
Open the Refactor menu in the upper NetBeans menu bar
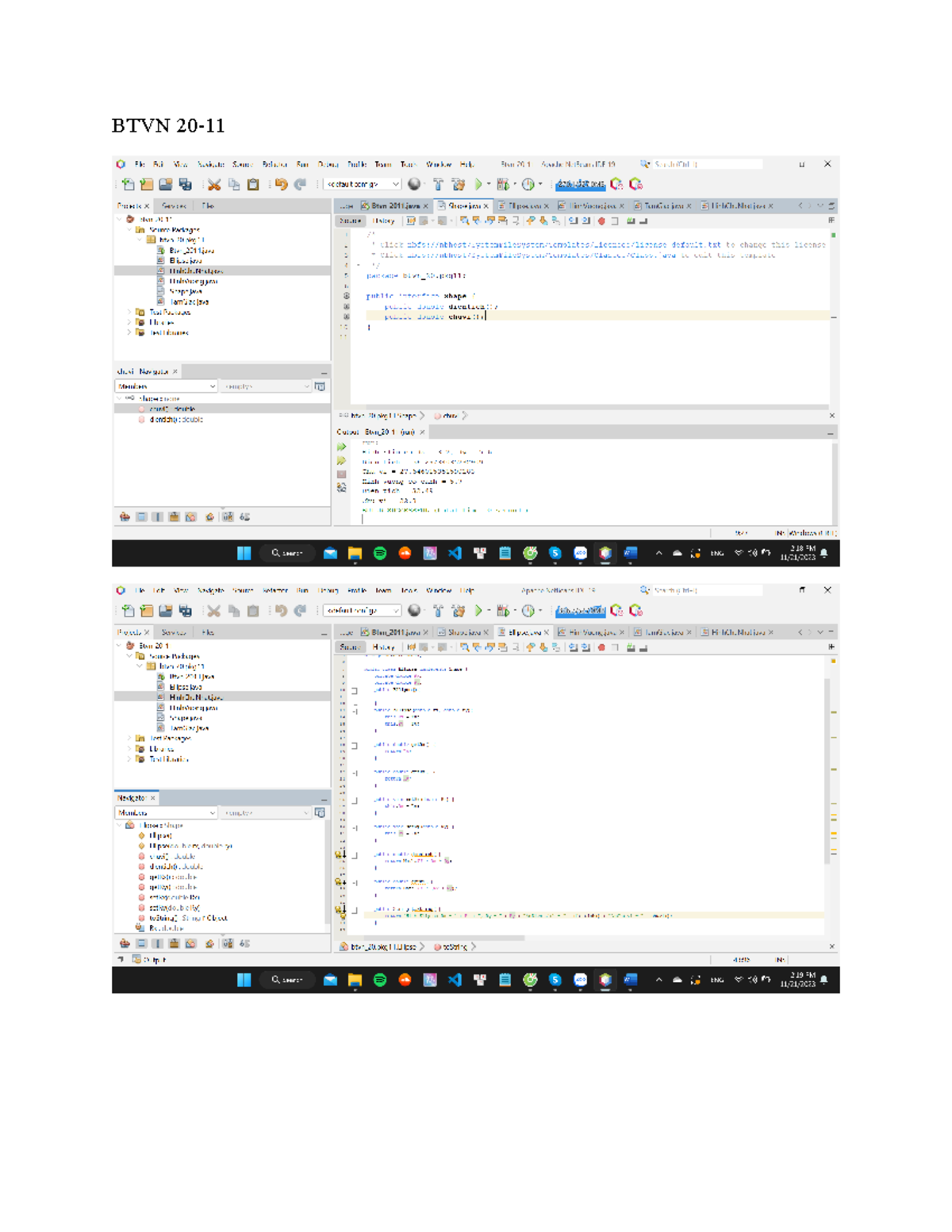click(x=274, y=164)
